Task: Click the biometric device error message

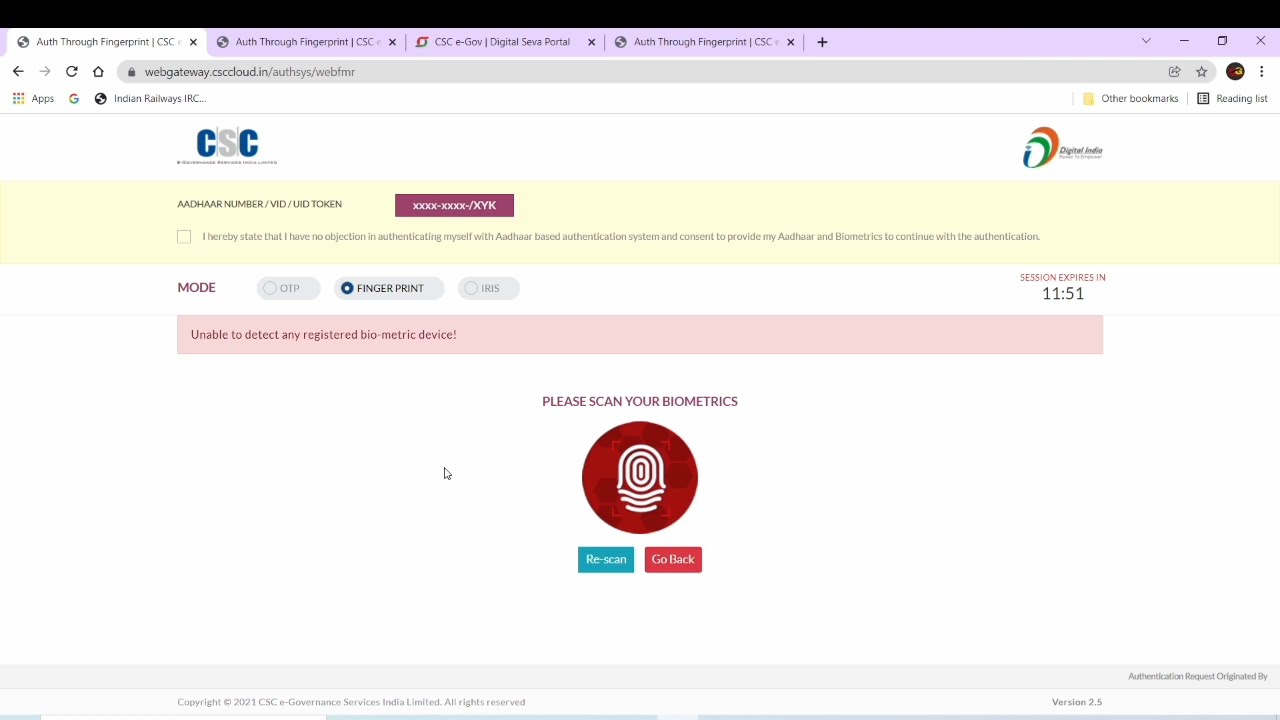Action: pyautogui.click(x=640, y=335)
